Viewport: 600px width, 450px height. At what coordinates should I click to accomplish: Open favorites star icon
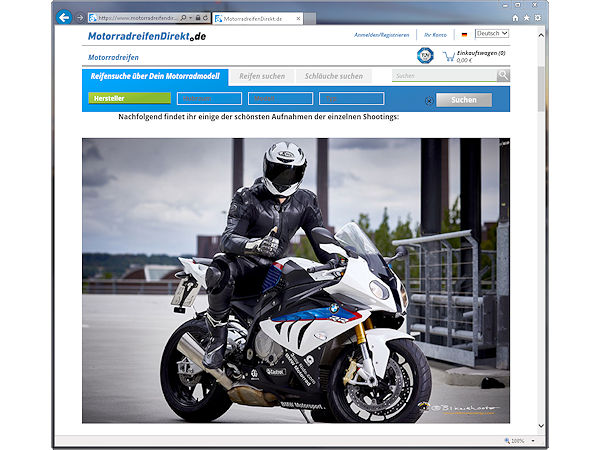point(527,18)
